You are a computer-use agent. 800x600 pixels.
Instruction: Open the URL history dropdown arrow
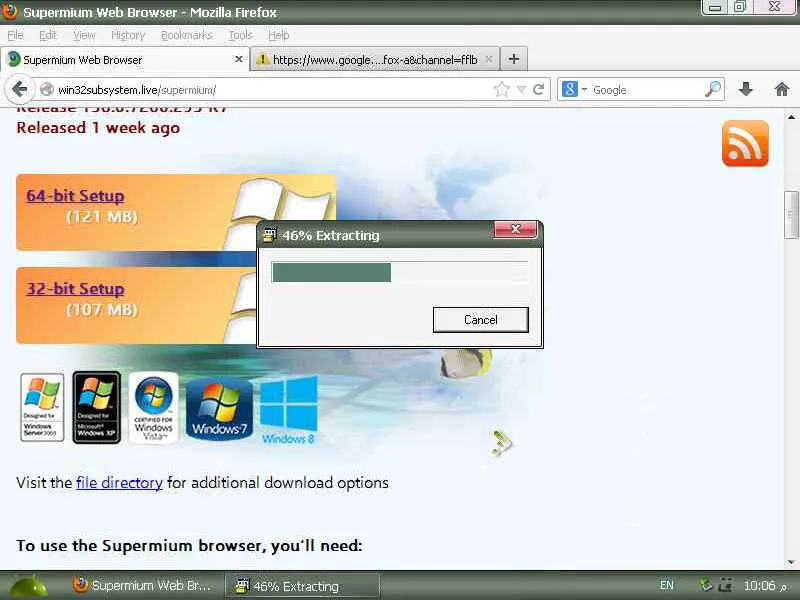(521, 90)
